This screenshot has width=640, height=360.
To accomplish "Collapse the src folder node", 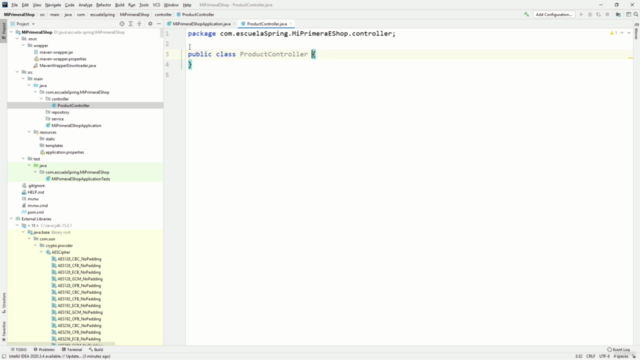I will click(x=17, y=72).
